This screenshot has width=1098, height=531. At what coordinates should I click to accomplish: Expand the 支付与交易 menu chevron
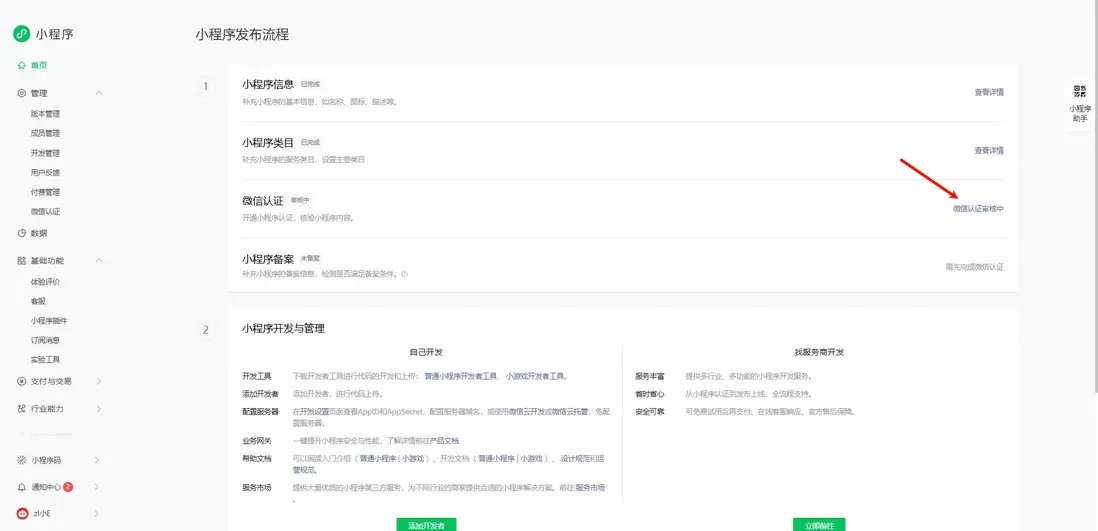pos(98,382)
